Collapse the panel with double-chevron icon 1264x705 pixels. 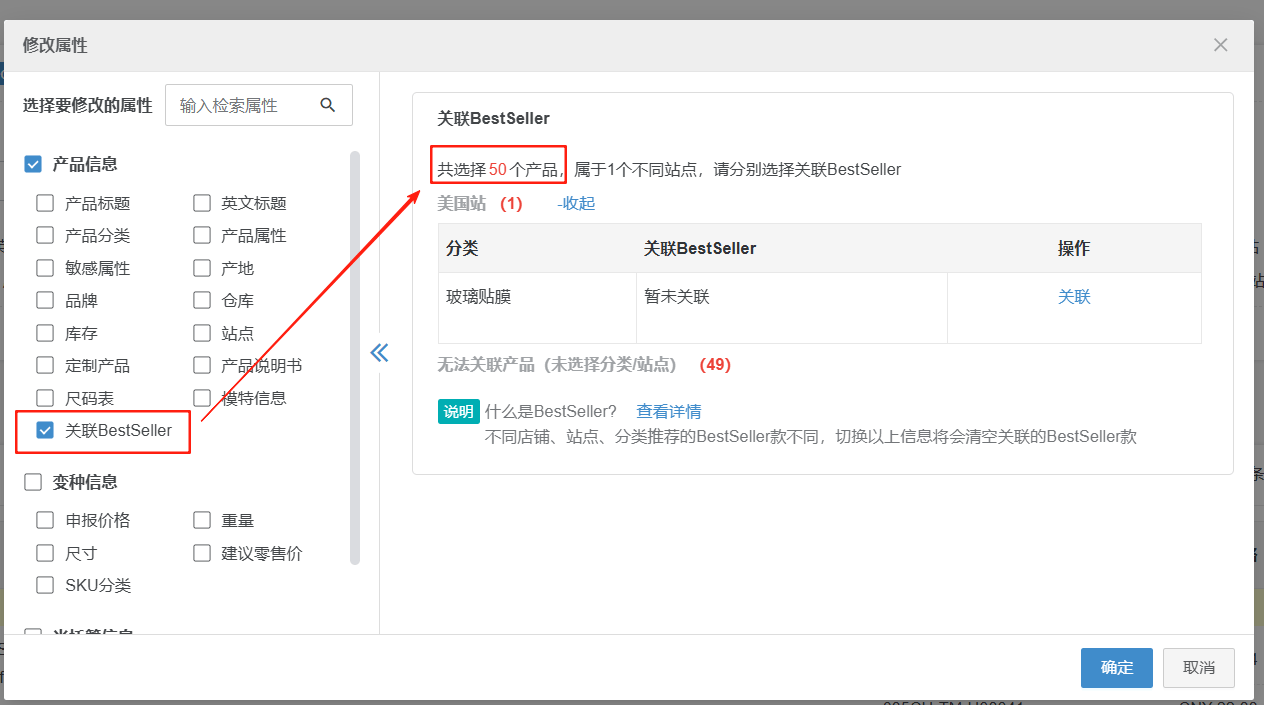(379, 352)
